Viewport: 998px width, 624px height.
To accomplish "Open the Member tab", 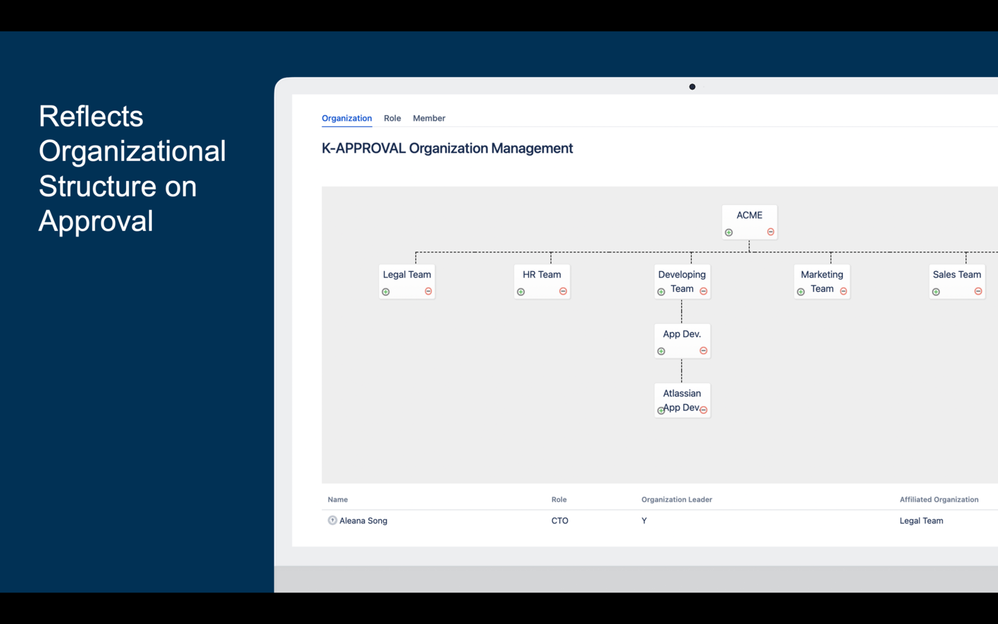I will pos(429,118).
